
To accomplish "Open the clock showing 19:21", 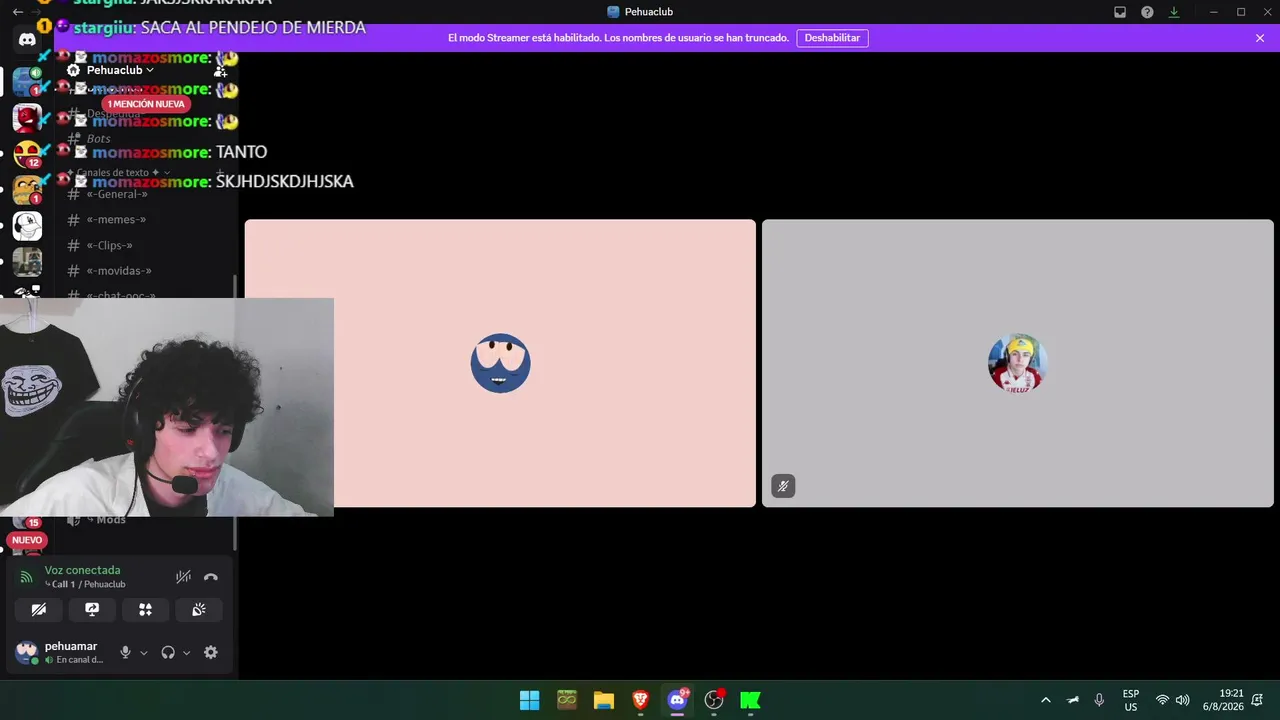I will click(x=1223, y=700).
